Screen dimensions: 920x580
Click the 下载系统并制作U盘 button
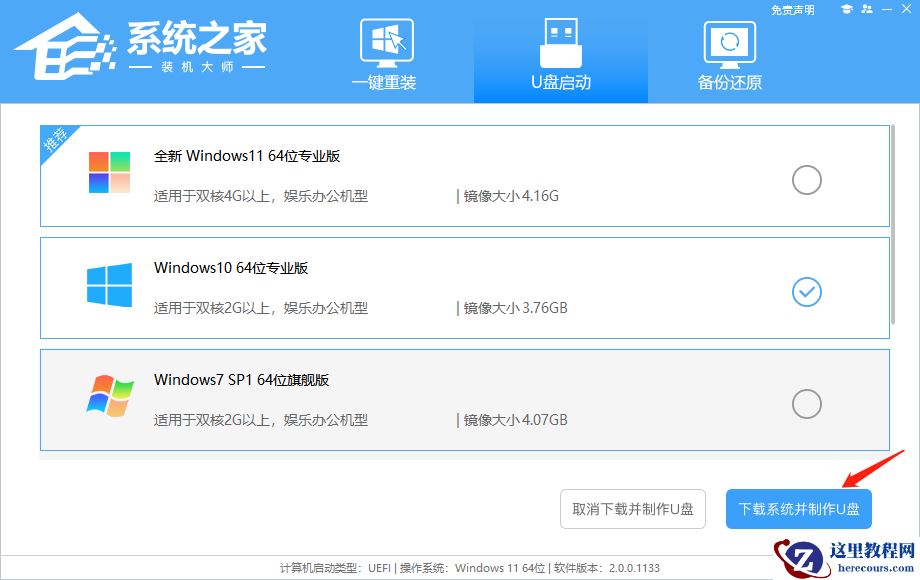pos(799,508)
